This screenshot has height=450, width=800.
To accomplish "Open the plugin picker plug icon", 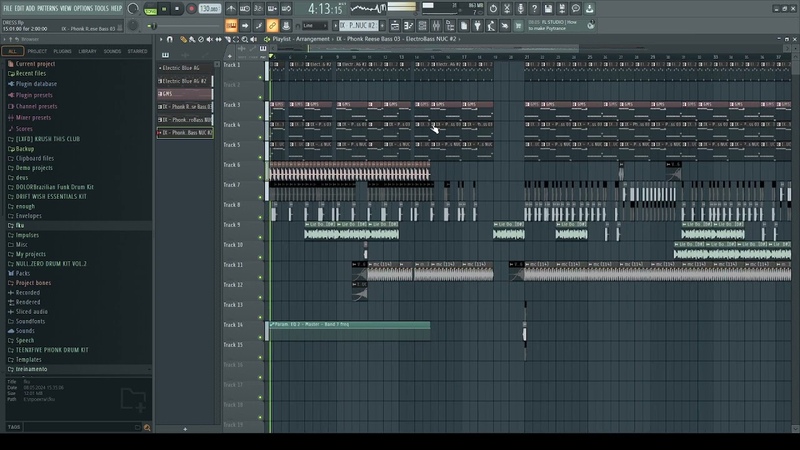I will pyautogui.click(x=478, y=26).
